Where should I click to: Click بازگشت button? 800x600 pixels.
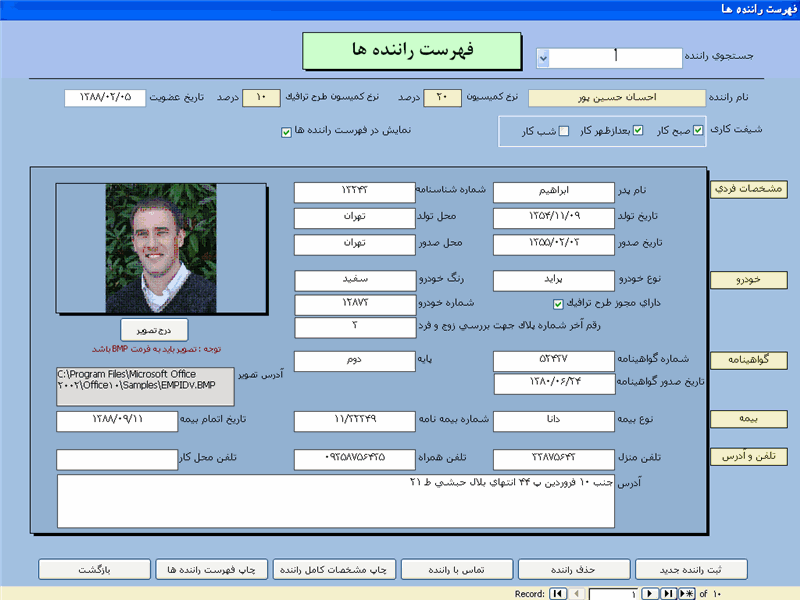[x=94, y=569]
